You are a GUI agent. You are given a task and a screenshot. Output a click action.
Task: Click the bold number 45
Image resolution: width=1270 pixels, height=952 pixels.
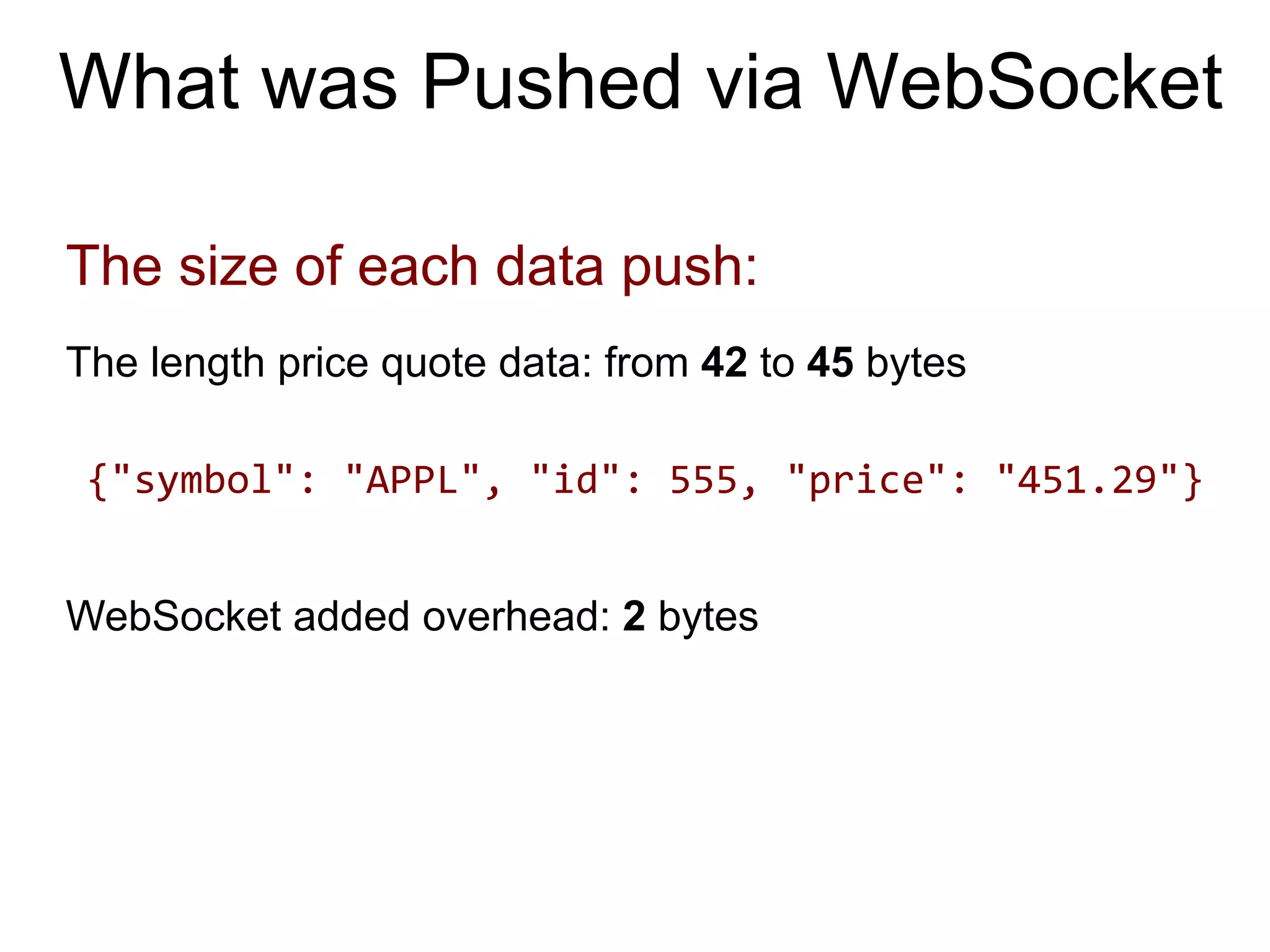tap(830, 363)
